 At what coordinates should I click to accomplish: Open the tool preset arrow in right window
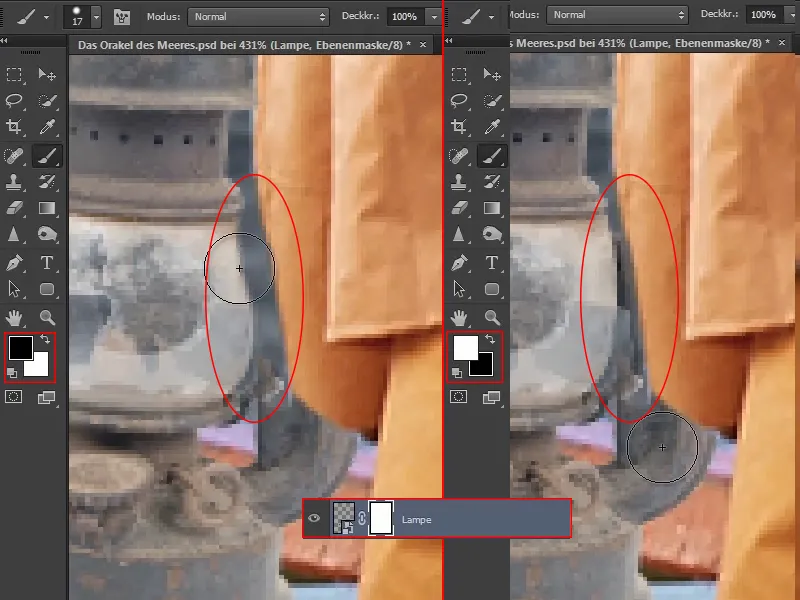point(491,17)
